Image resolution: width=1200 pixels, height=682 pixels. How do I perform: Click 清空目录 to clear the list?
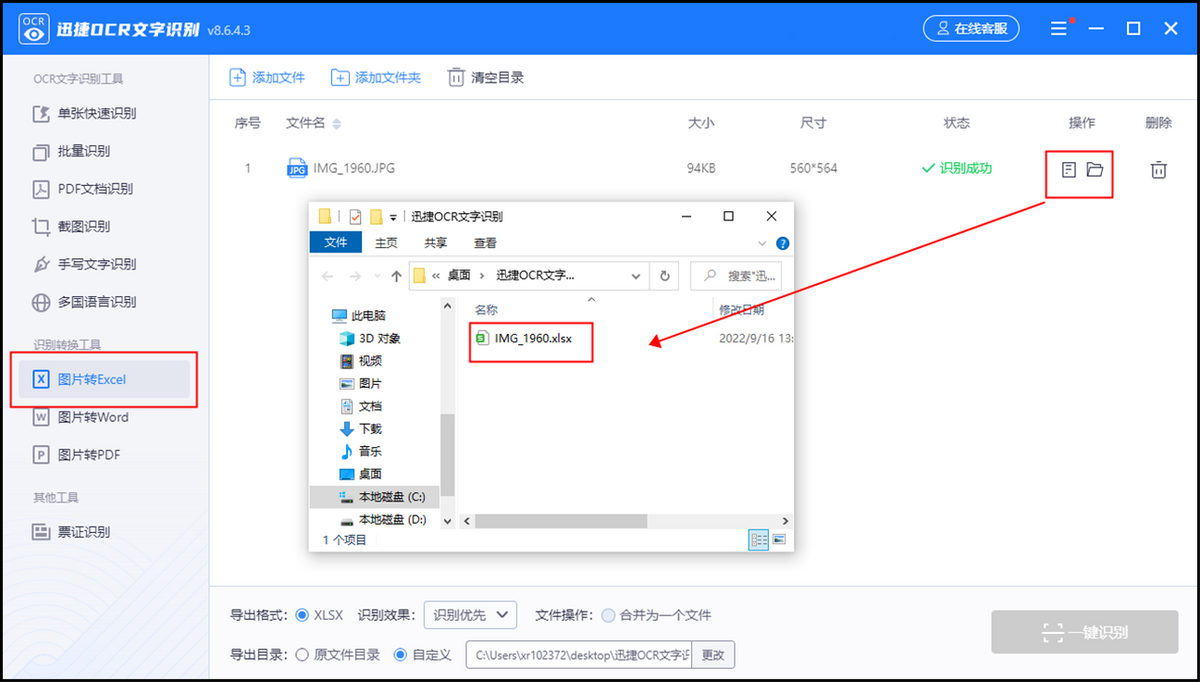486,77
